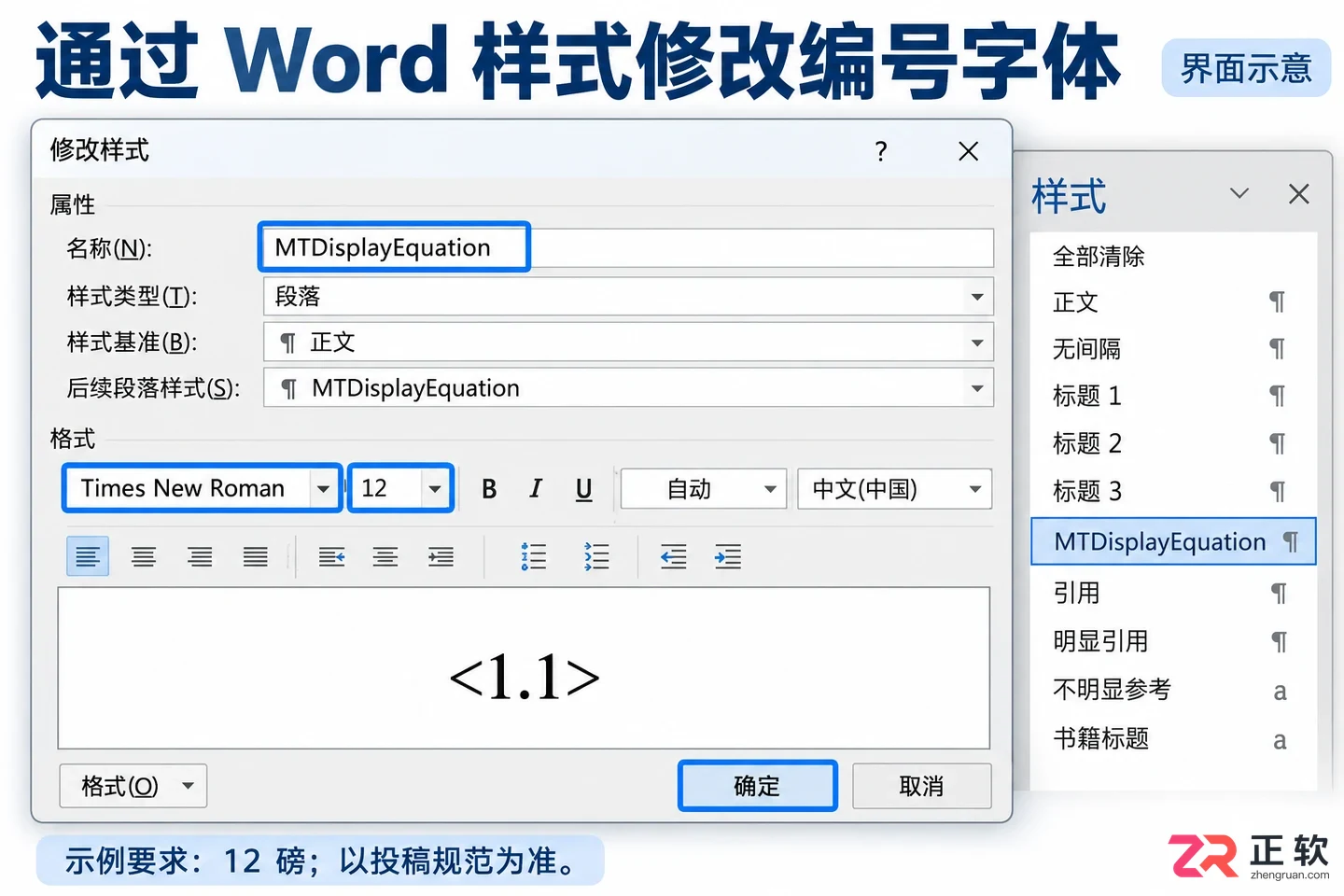Select 书籍标题 style
The height and width of the screenshot is (896, 1344).
1173,738
